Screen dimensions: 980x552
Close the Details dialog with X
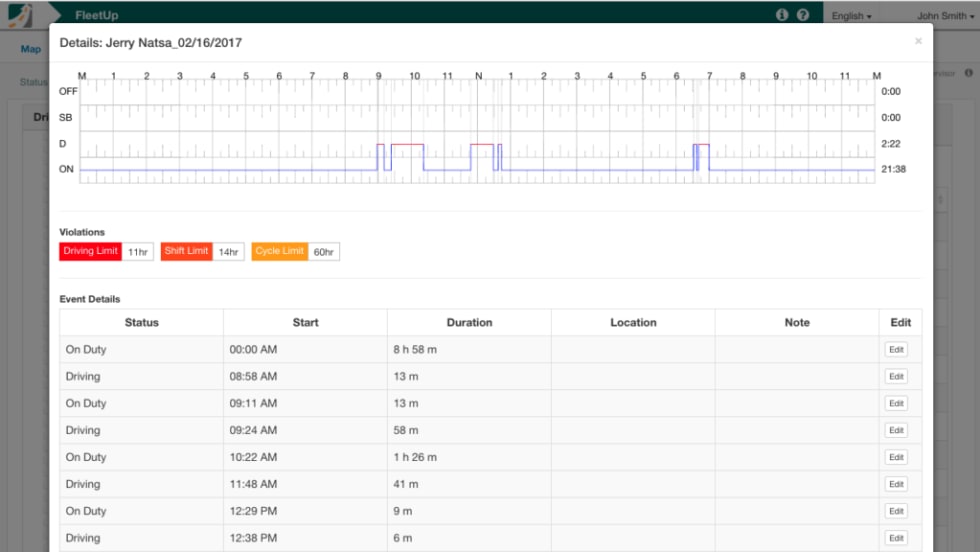[x=918, y=42]
